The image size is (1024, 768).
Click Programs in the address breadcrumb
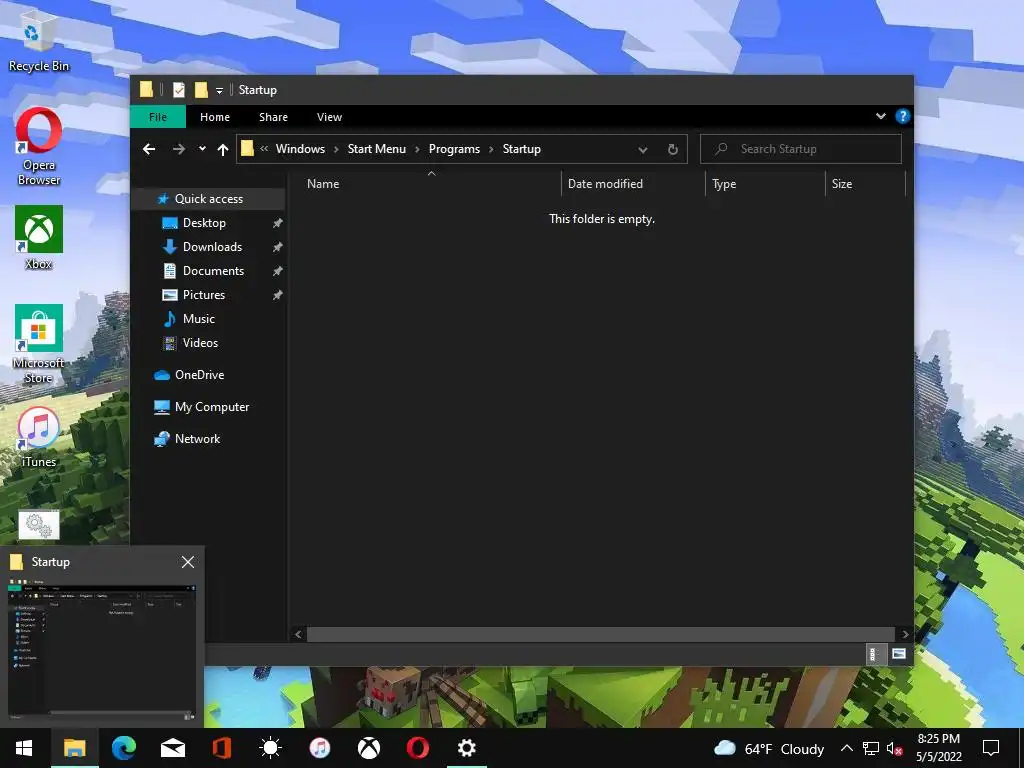pos(455,149)
